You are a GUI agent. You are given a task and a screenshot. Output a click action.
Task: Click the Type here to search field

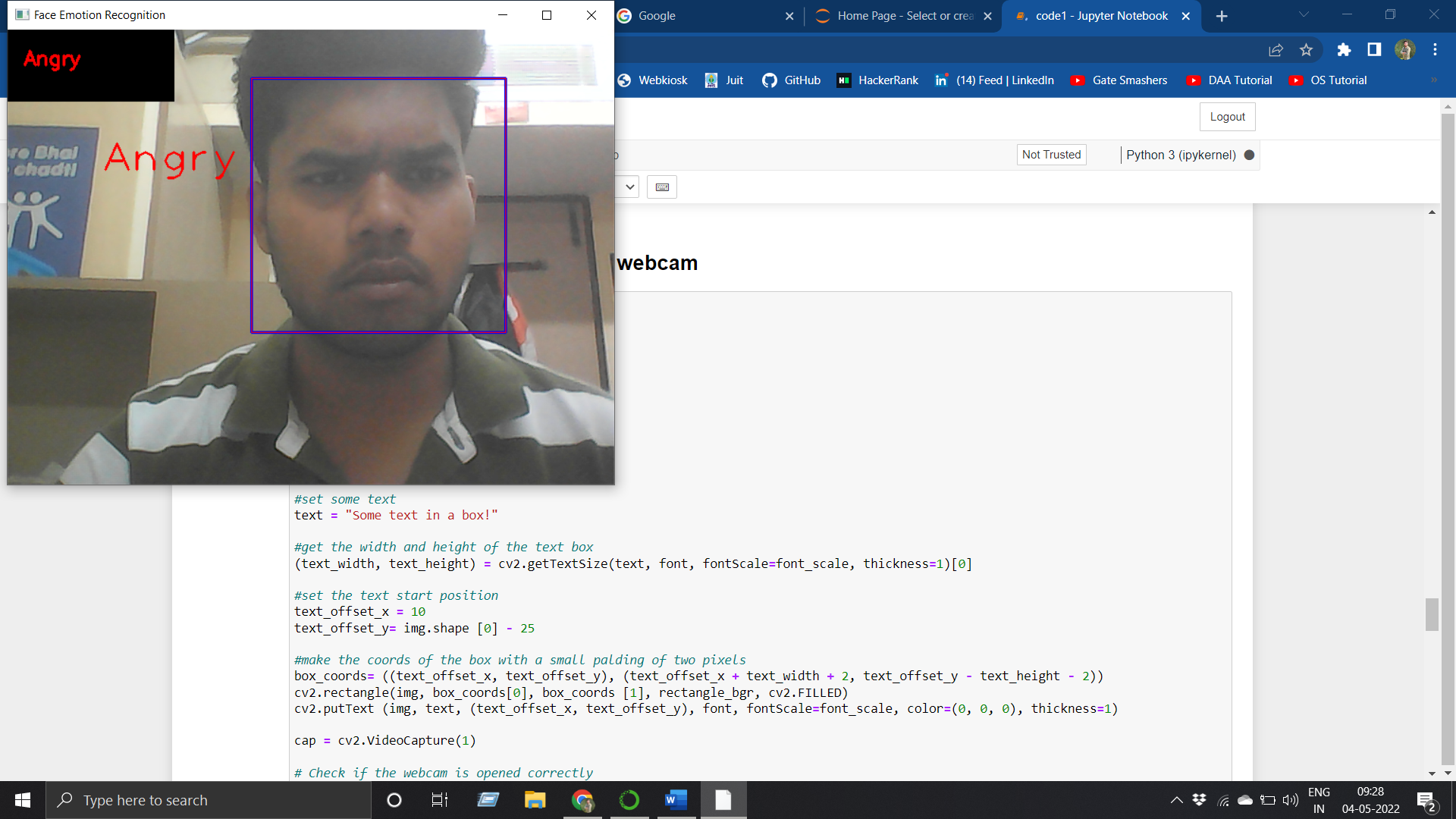click(209, 799)
